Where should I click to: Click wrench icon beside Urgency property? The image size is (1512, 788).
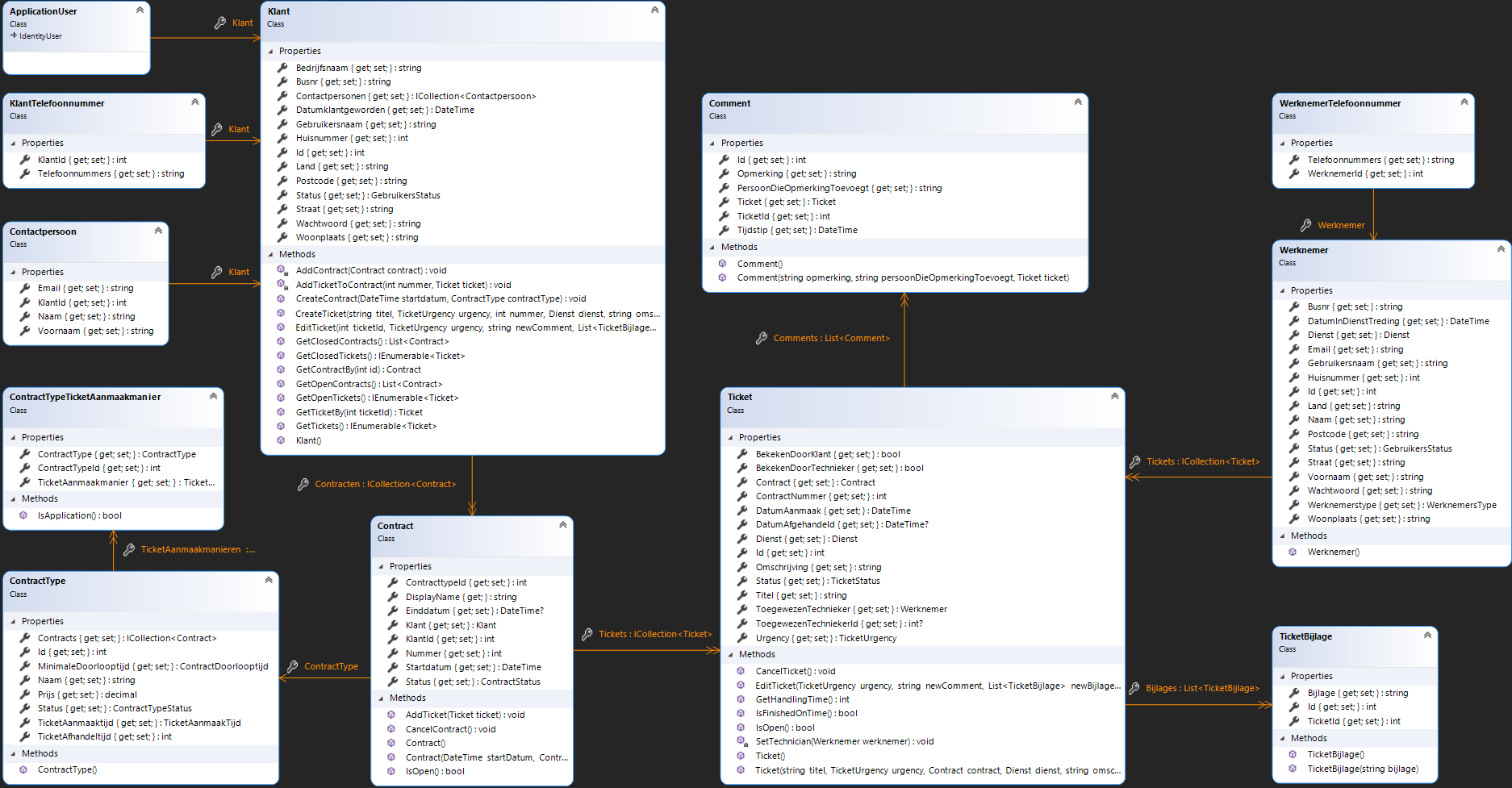pos(742,638)
